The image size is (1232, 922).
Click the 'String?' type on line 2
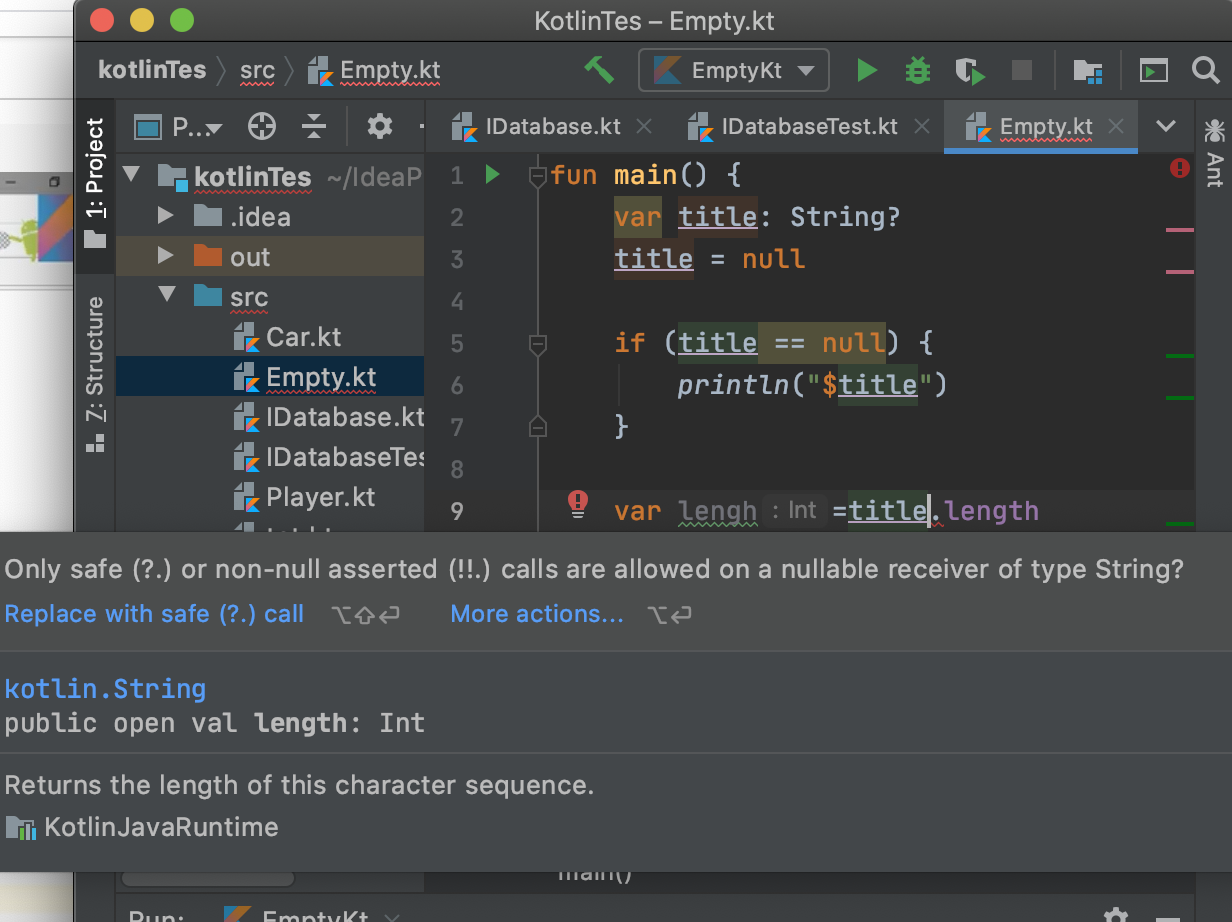pos(846,217)
